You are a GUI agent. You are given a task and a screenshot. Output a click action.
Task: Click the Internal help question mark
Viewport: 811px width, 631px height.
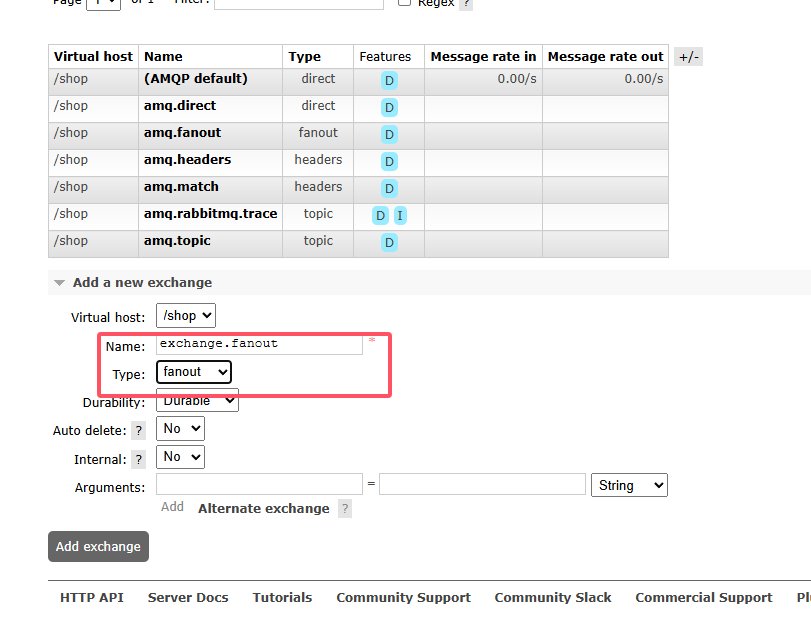click(x=139, y=459)
